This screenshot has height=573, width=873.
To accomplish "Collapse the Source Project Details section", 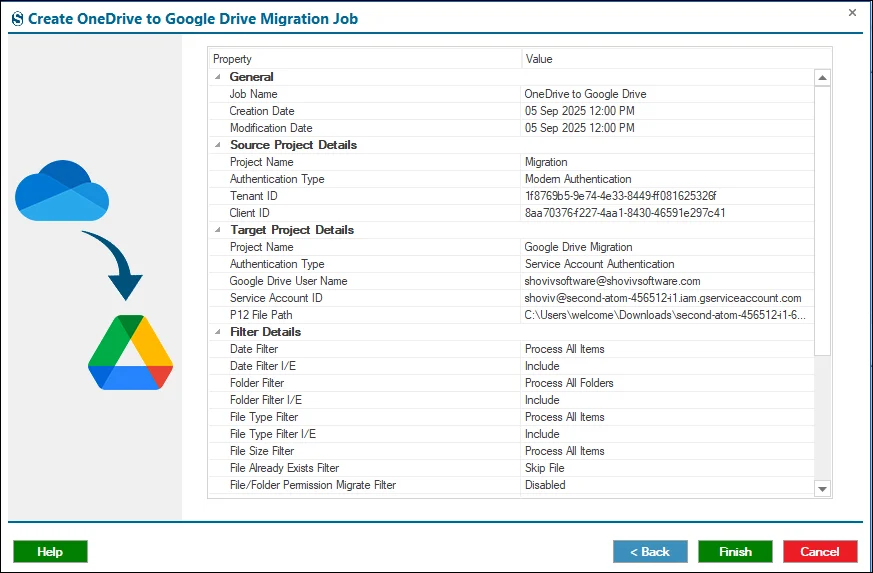I will click(x=217, y=145).
